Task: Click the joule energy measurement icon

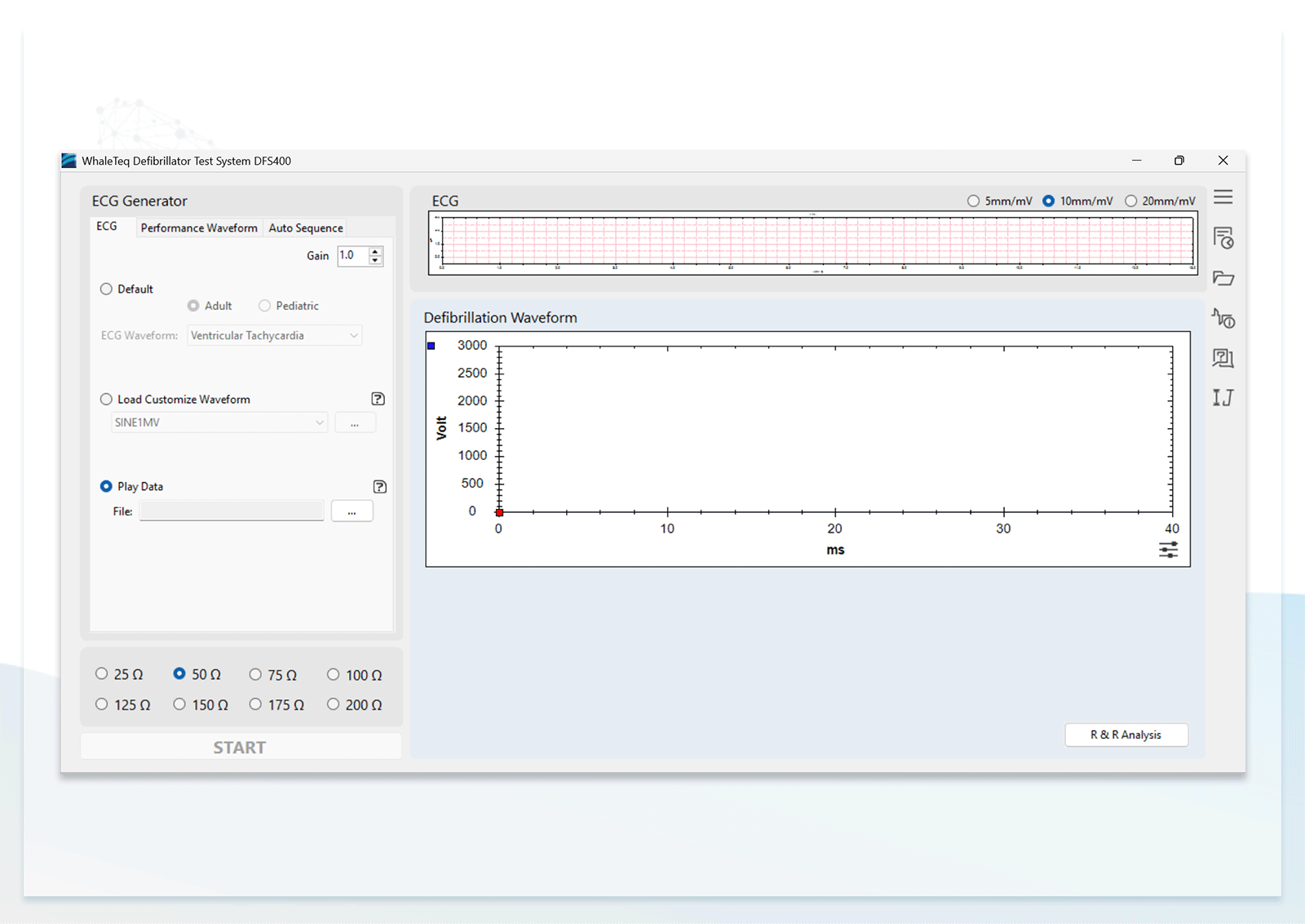Action: pyautogui.click(x=1223, y=397)
